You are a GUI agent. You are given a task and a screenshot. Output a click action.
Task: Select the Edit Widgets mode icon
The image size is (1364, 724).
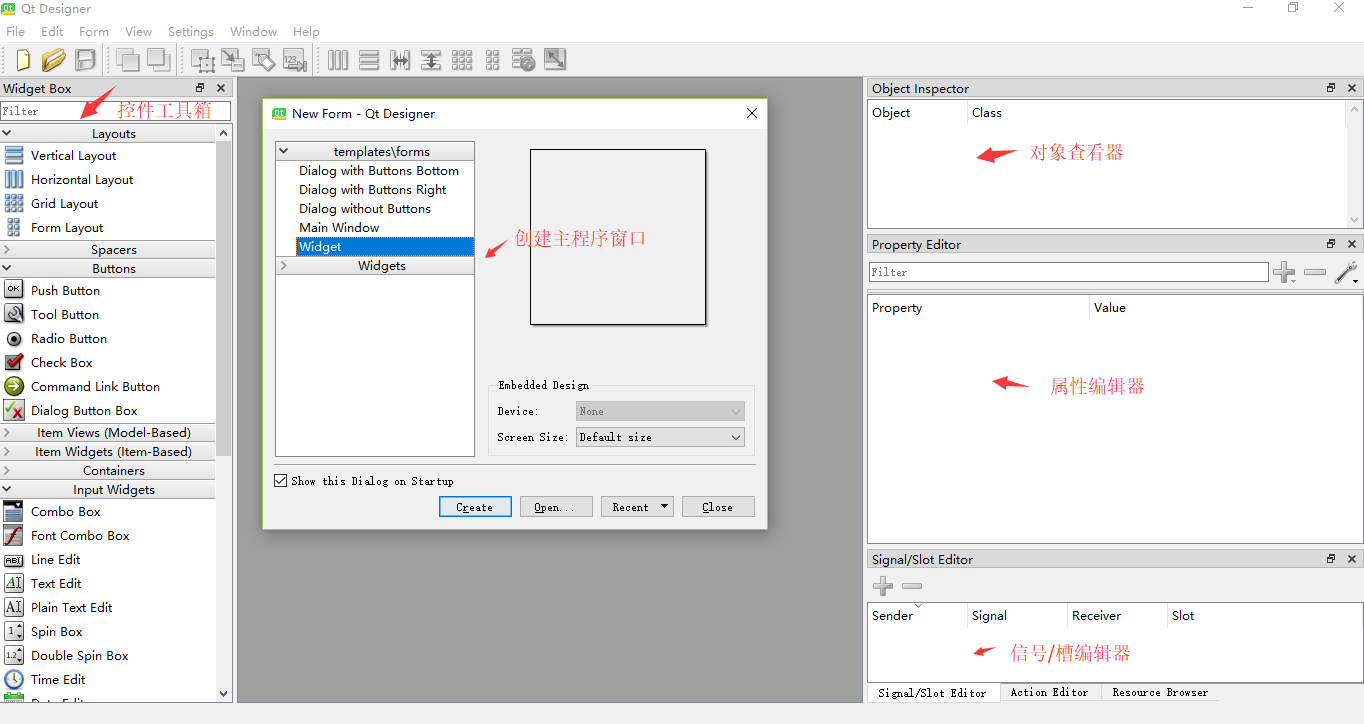point(202,60)
